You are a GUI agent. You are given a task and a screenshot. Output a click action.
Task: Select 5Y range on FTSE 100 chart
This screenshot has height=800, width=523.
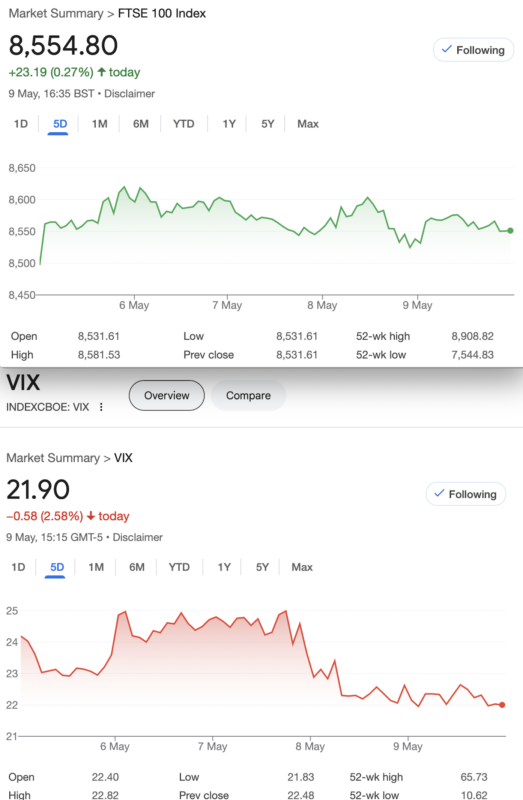coord(267,124)
